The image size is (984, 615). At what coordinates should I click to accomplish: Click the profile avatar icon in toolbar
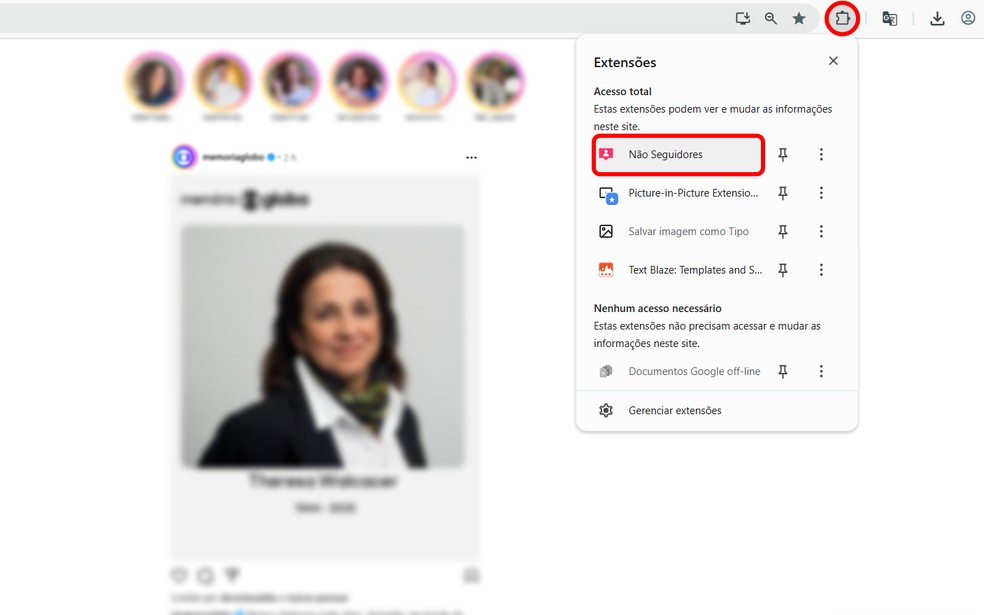click(968, 18)
